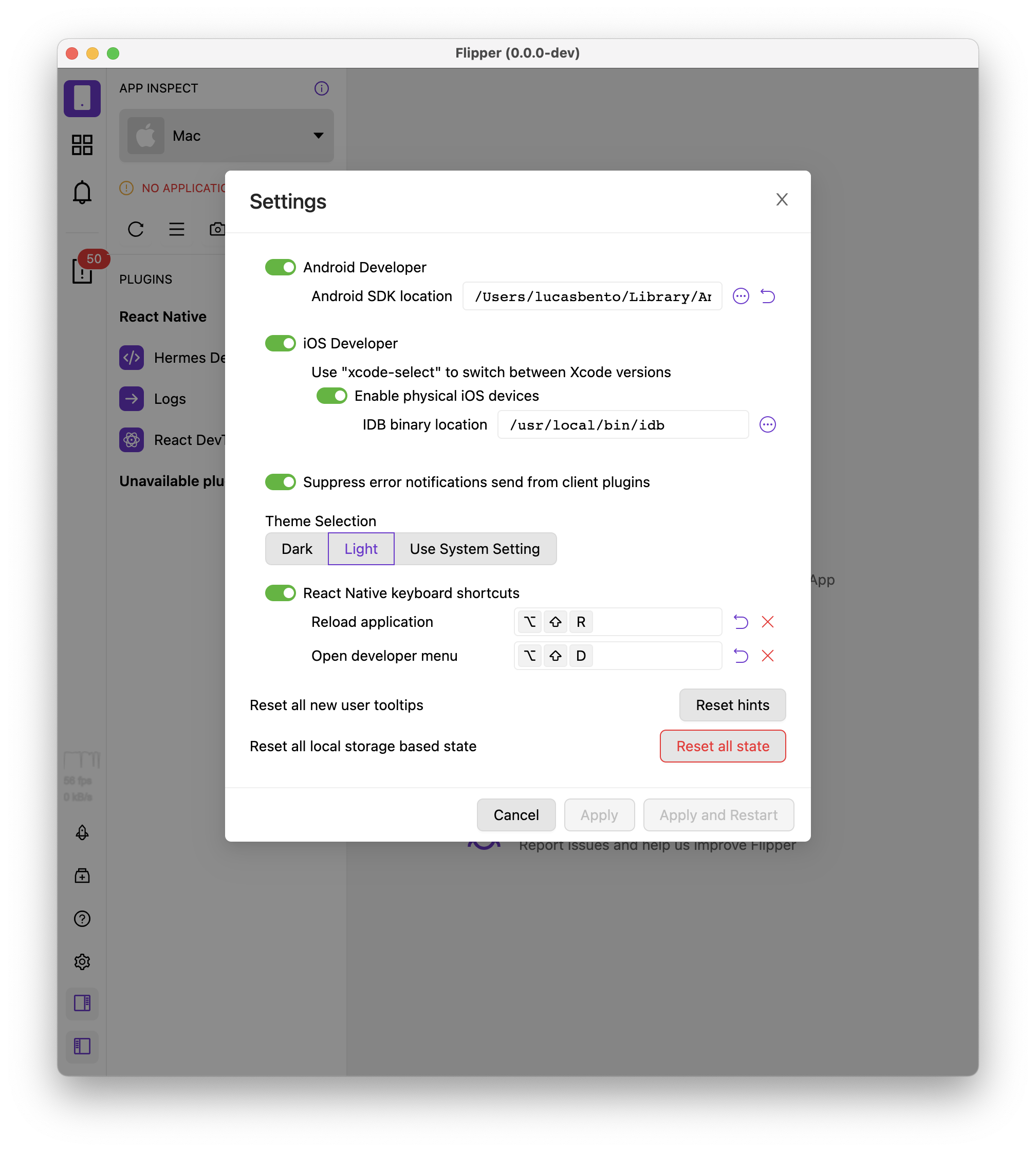
Task: Reset the Open developer menu shortcut
Action: coord(741,656)
